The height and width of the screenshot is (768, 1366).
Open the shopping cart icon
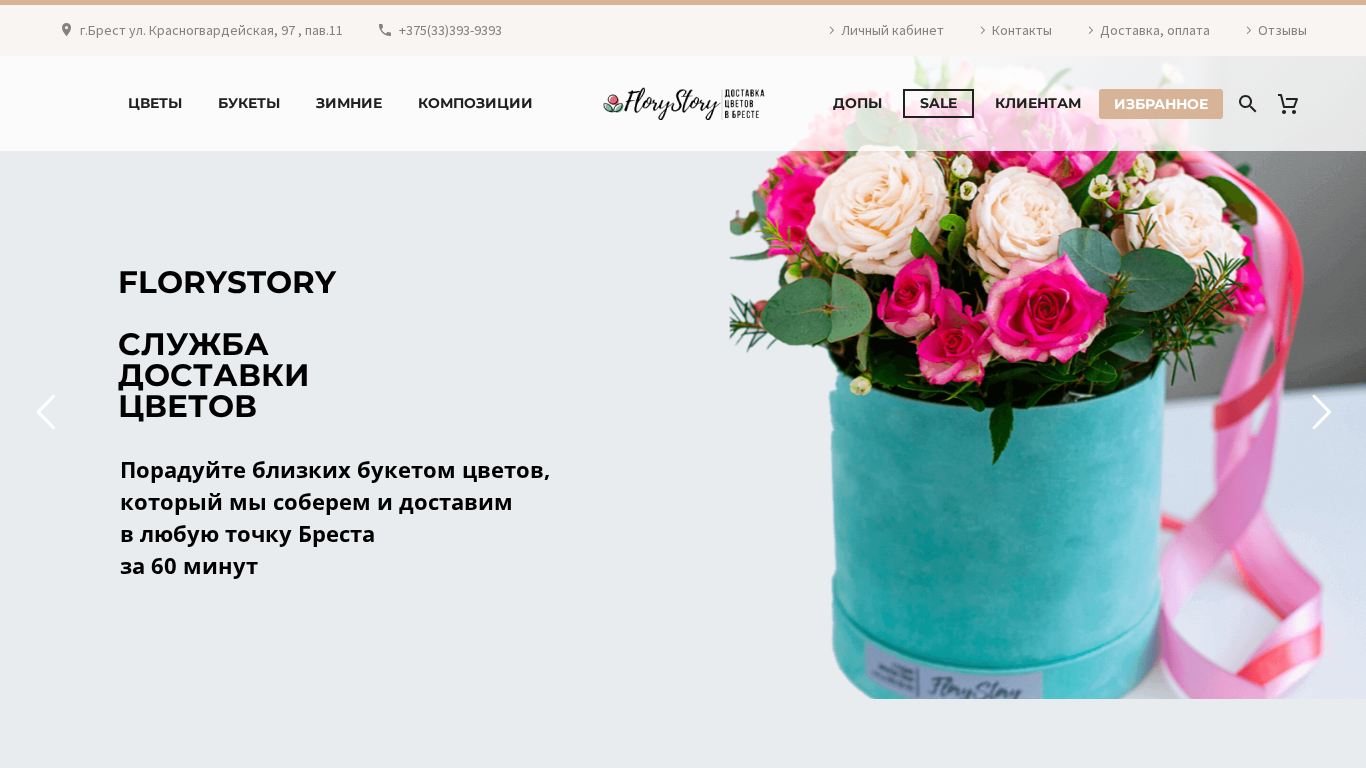(1288, 103)
